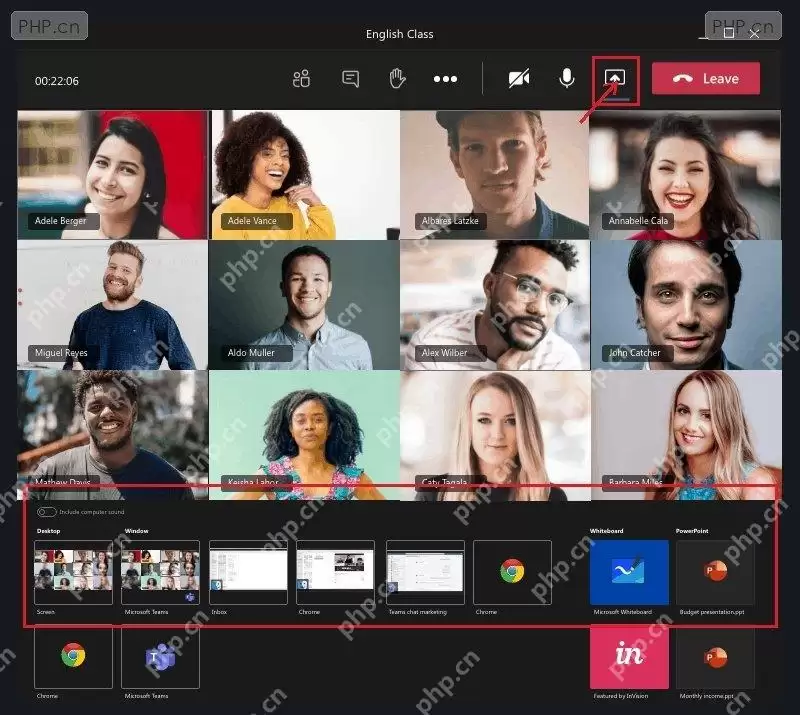The height and width of the screenshot is (715, 800).
Task: Select Aldo Muller's video tile
Action: click(304, 305)
